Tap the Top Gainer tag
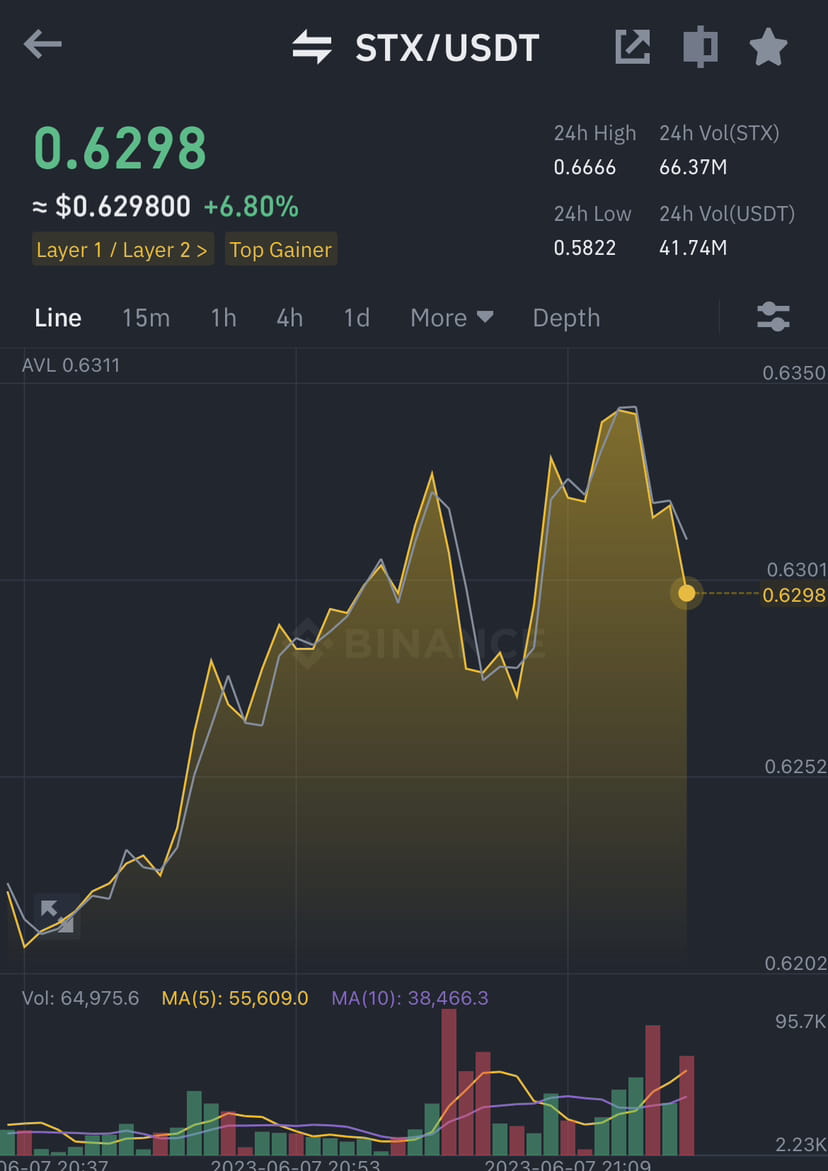This screenshot has width=828, height=1171. click(281, 249)
